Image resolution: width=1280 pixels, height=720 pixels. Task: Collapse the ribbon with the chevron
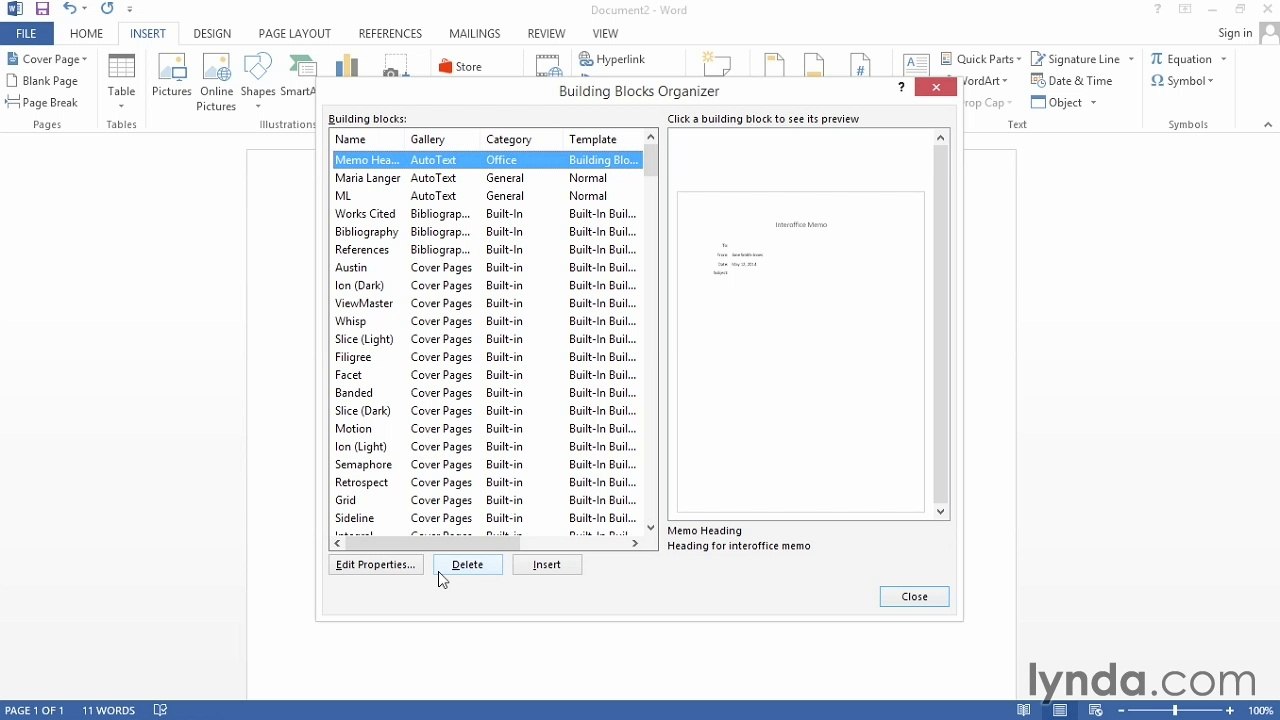pos(1268,125)
